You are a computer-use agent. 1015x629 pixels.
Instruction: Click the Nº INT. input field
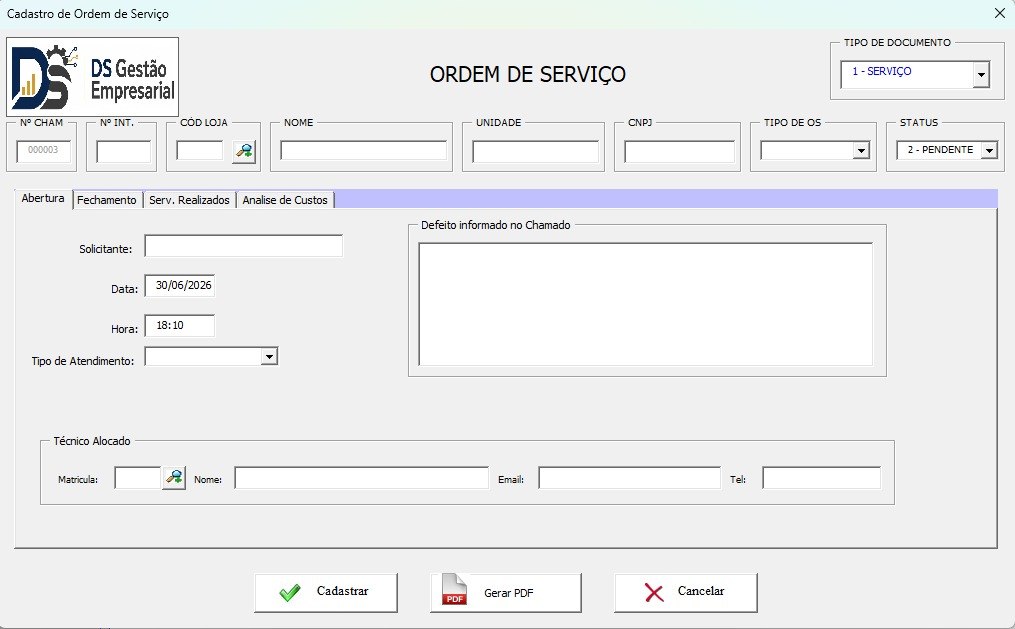coord(124,151)
